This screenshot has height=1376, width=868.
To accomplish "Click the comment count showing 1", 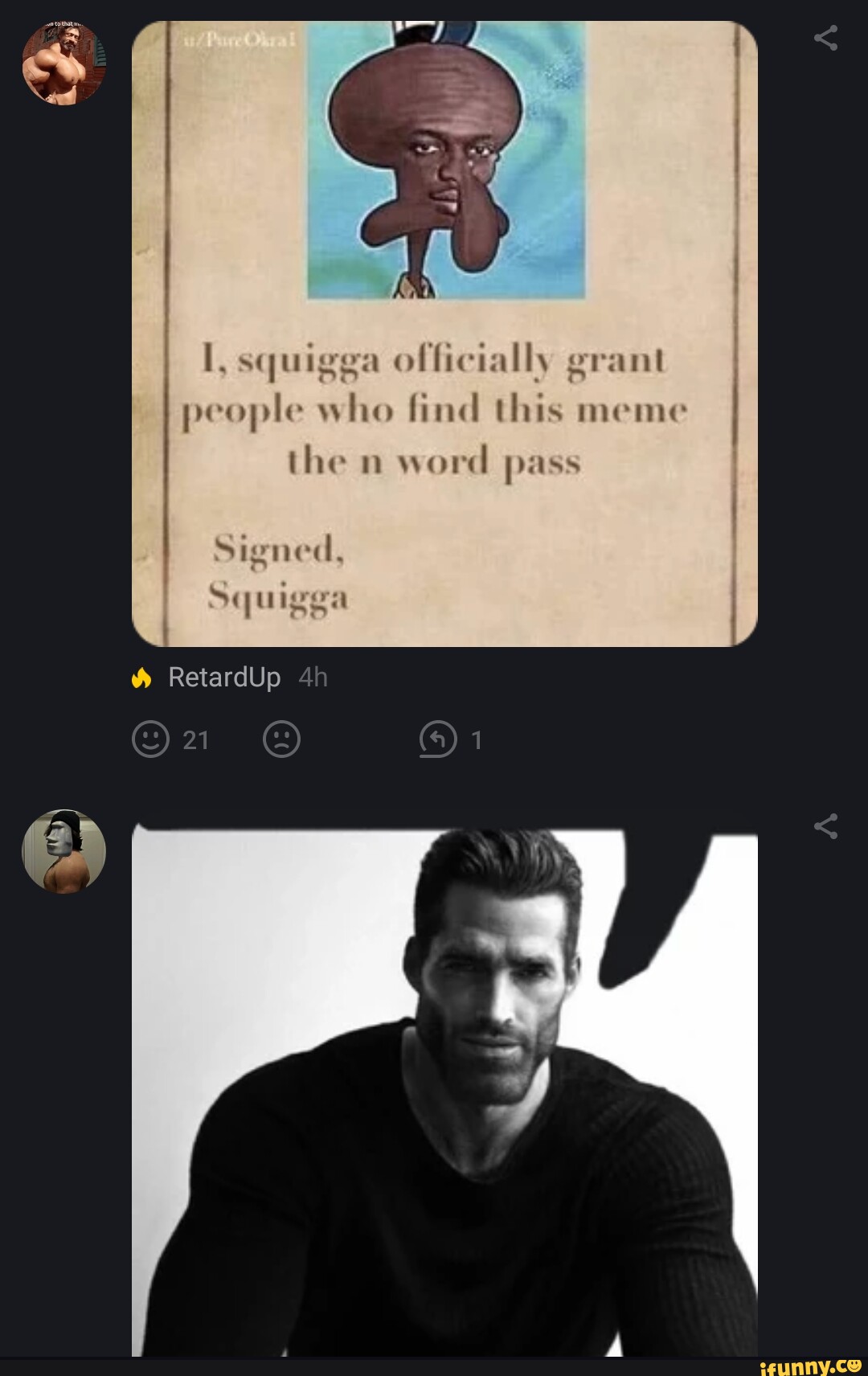I will click(x=476, y=740).
